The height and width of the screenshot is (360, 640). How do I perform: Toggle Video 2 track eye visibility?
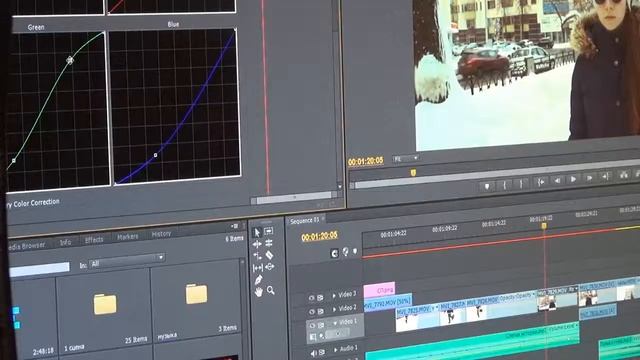(x=312, y=312)
